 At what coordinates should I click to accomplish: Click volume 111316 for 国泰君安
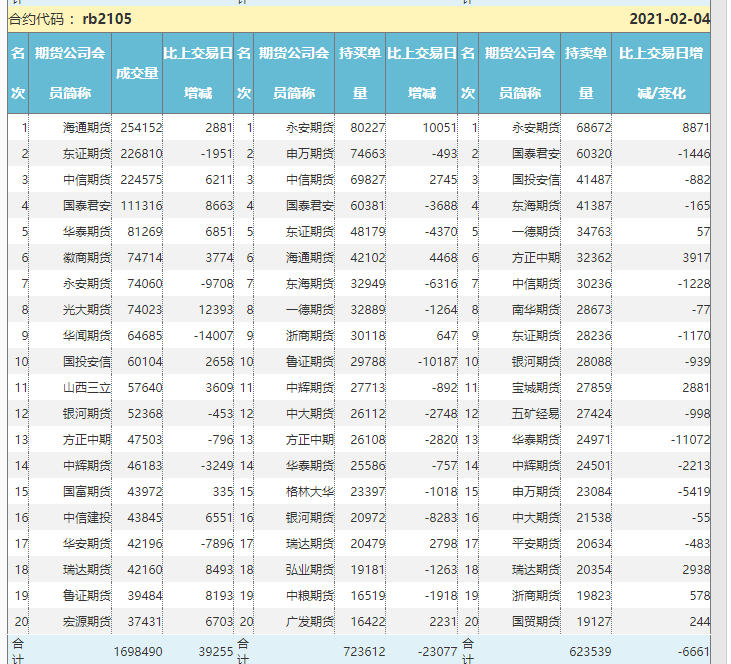pyautogui.click(x=141, y=206)
